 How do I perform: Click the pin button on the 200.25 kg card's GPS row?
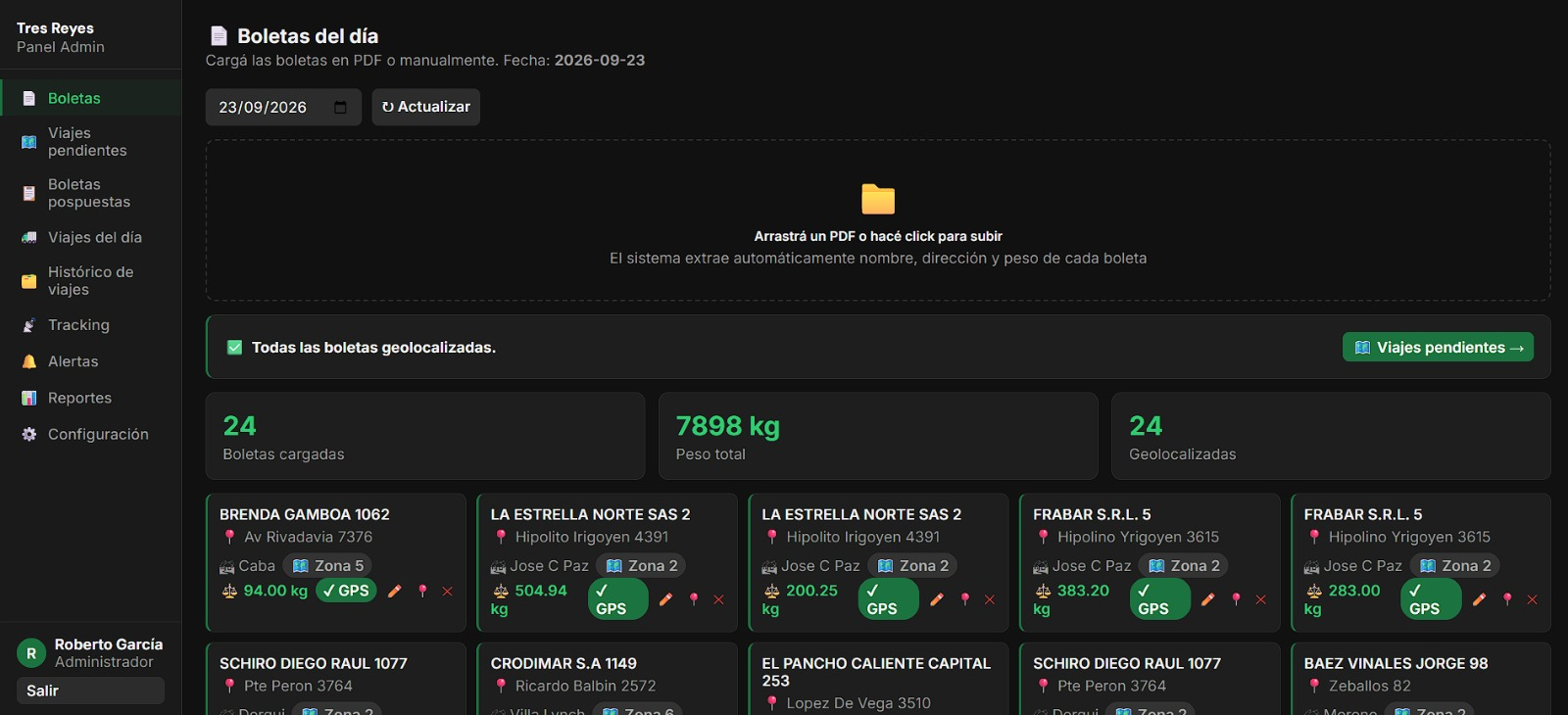point(965,599)
